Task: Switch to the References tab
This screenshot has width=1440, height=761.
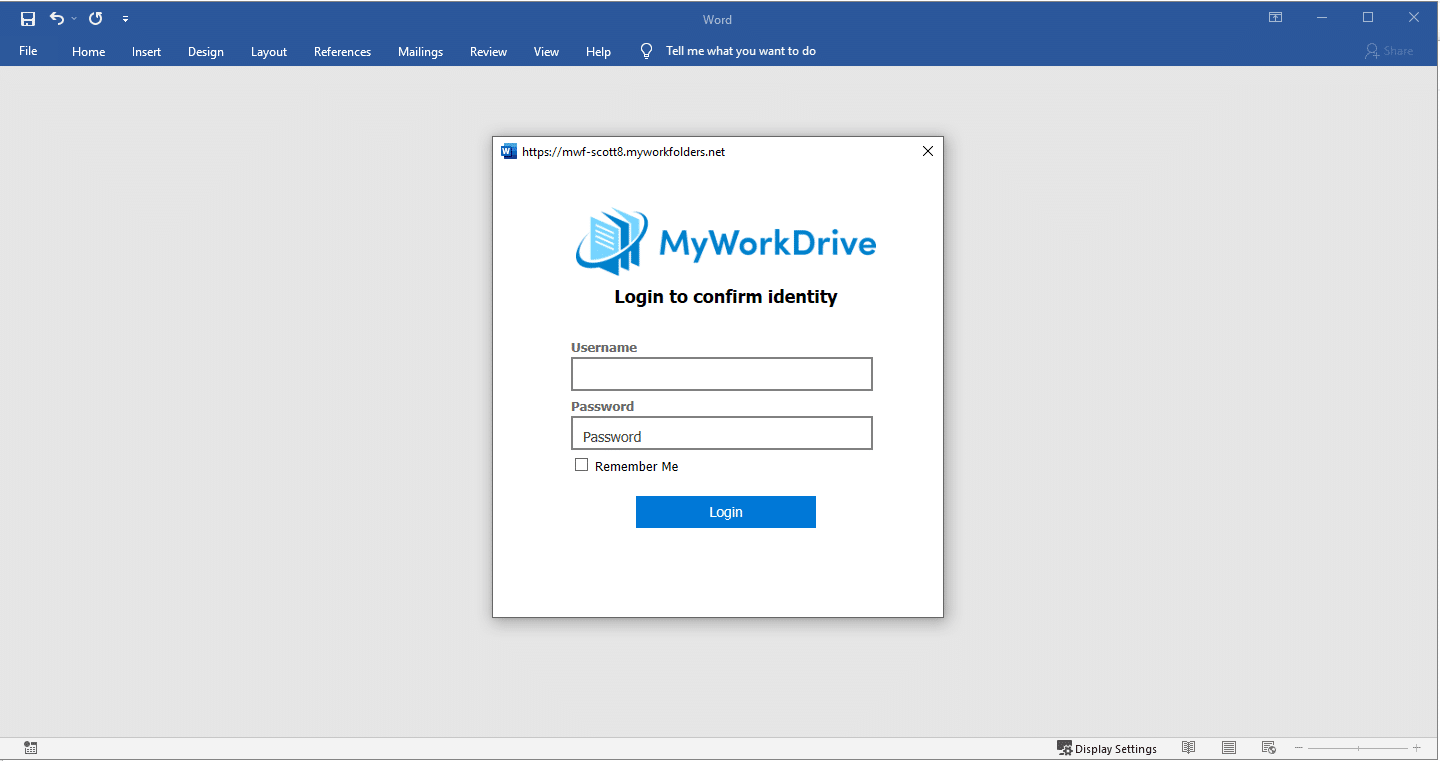Action: 342,52
